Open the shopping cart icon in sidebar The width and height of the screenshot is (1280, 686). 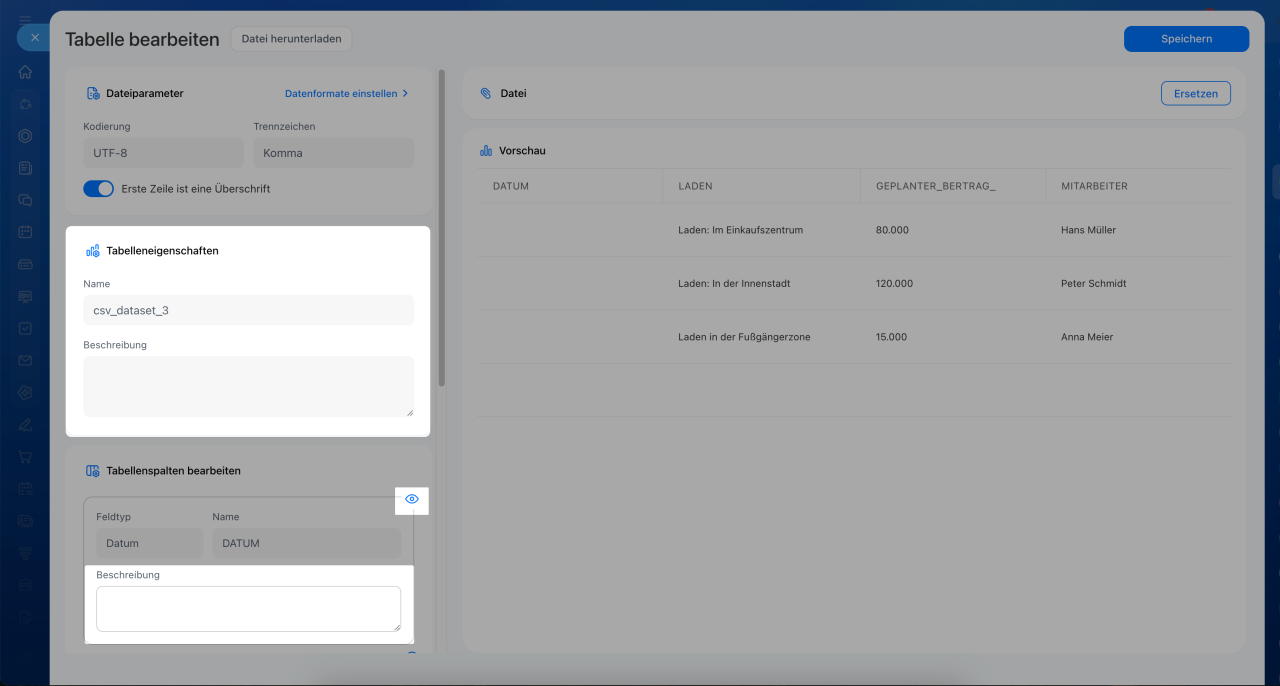[25, 456]
